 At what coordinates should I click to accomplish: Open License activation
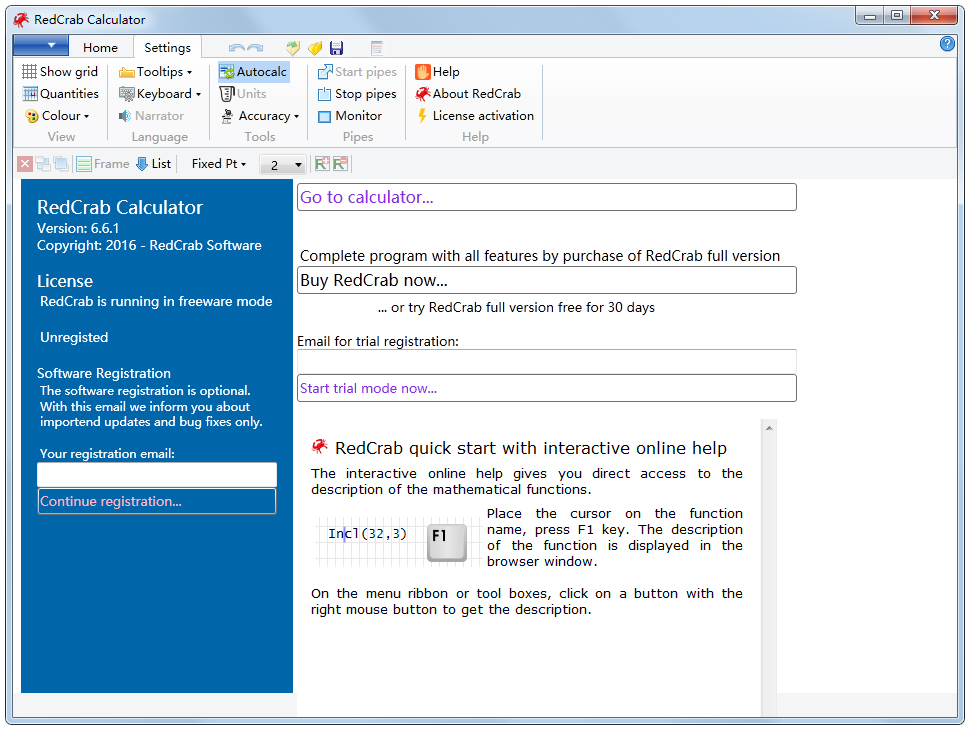pyautogui.click(x=474, y=116)
